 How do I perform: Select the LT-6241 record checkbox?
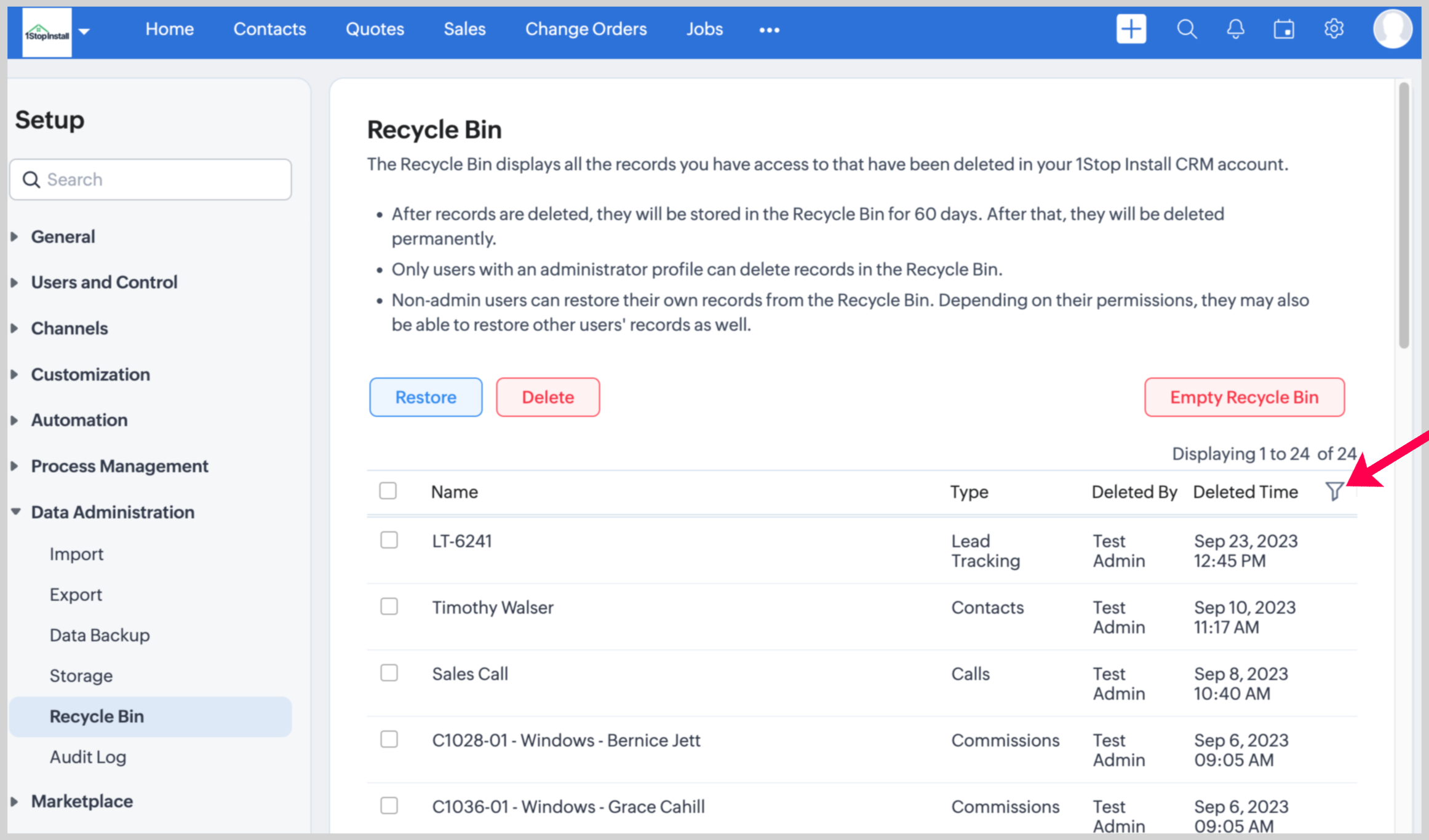(x=389, y=540)
